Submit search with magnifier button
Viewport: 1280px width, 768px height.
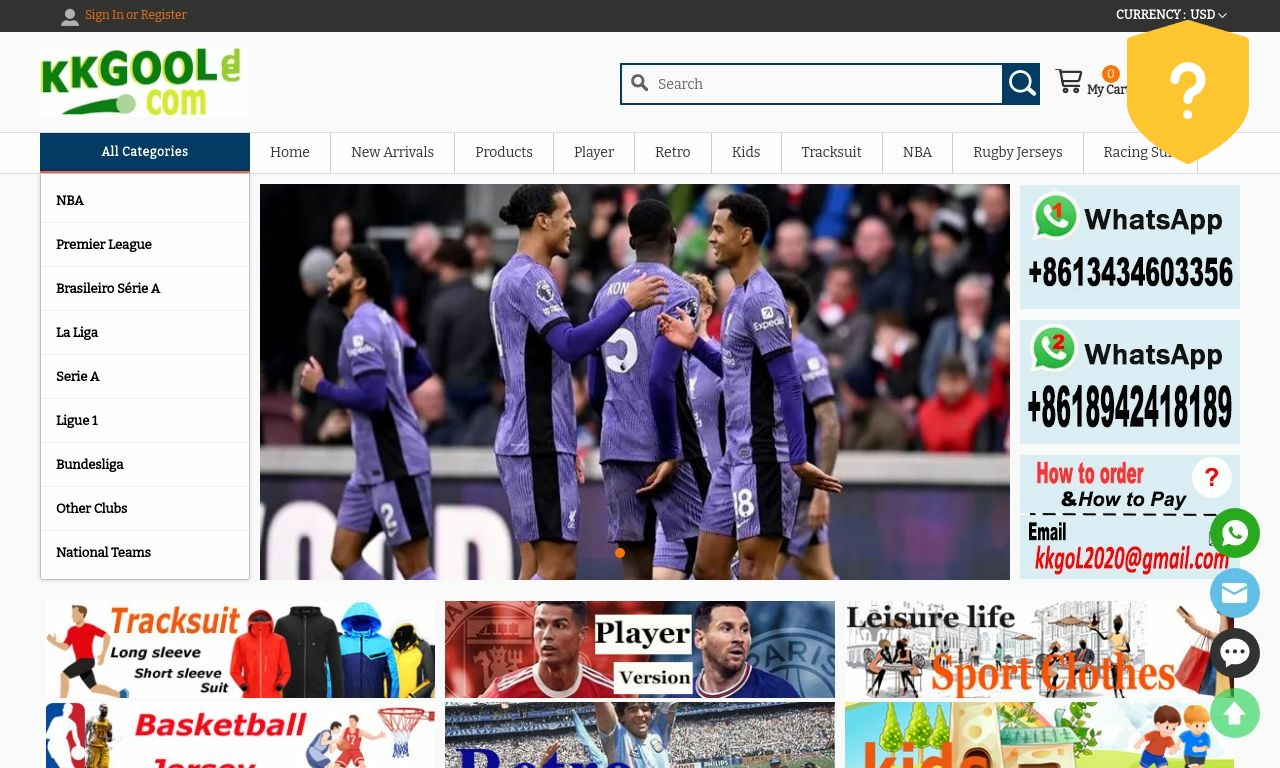point(1021,84)
